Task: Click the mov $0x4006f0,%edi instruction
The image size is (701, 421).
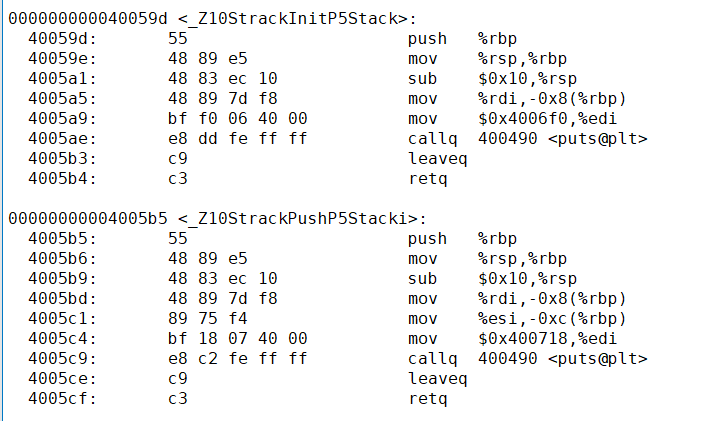Action: [512, 119]
